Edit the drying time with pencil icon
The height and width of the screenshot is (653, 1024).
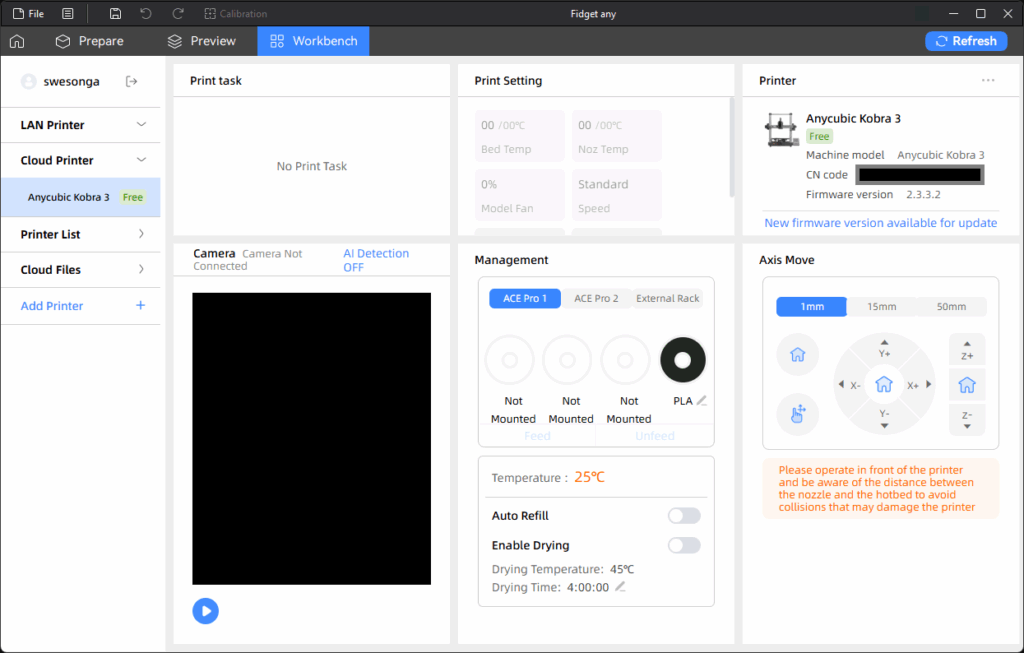[x=620, y=587]
